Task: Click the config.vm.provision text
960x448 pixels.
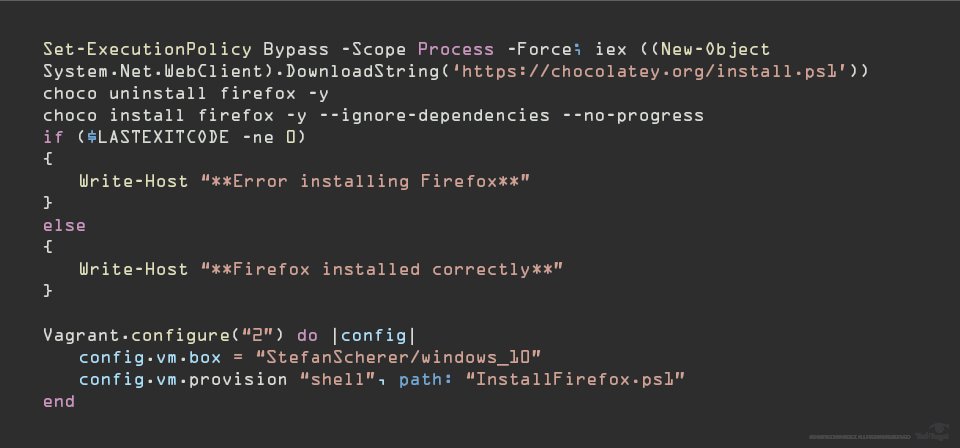Action: pyautogui.click(x=175, y=379)
